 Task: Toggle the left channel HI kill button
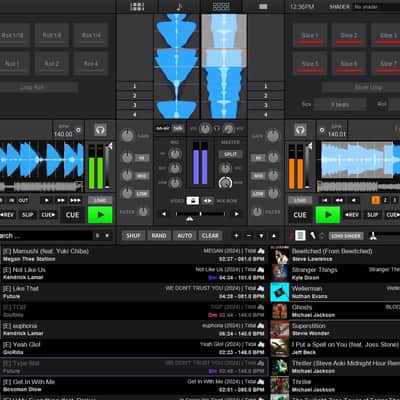tap(142, 158)
